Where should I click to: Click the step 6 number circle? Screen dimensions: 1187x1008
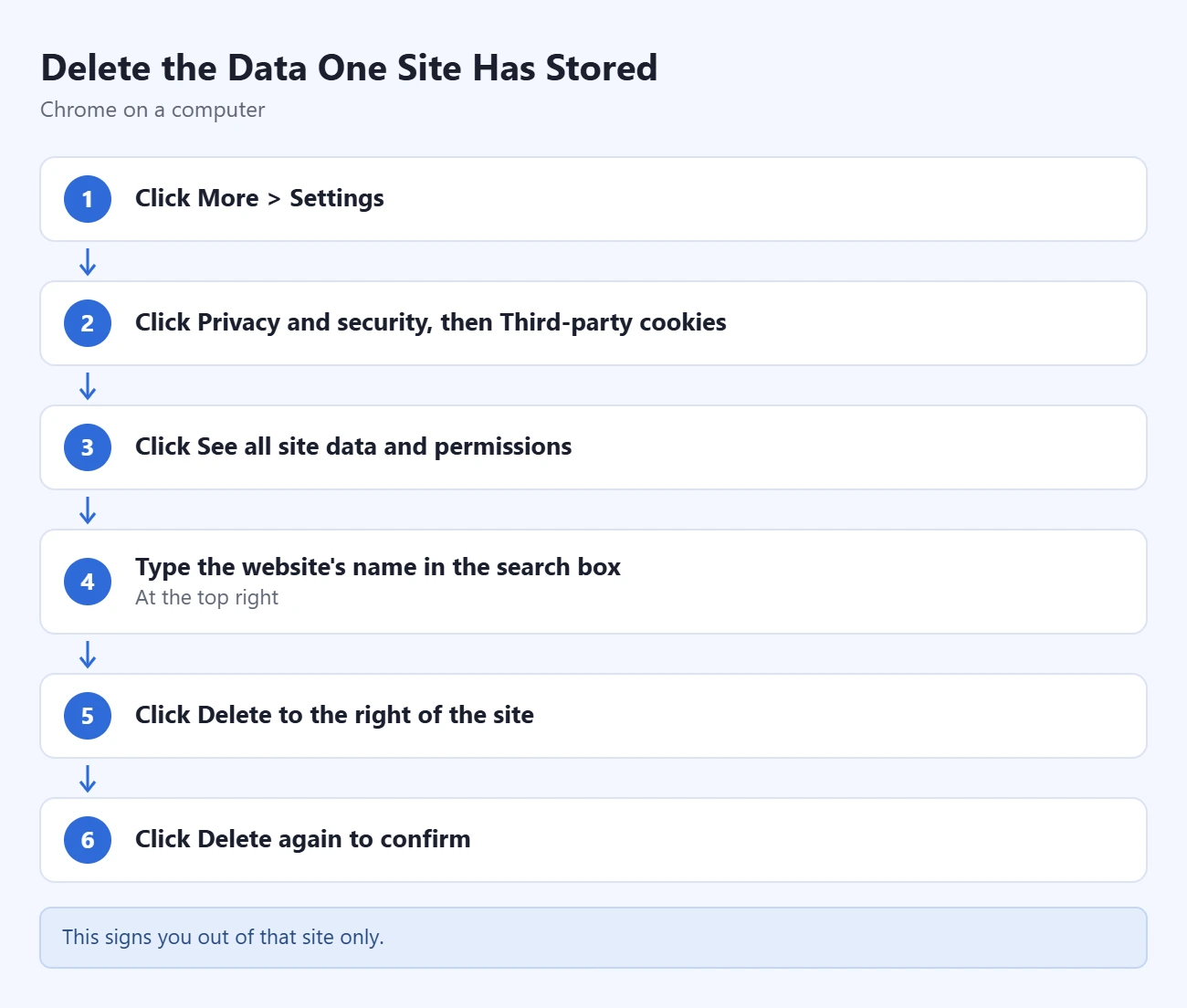pyautogui.click(x=88, y=840)
